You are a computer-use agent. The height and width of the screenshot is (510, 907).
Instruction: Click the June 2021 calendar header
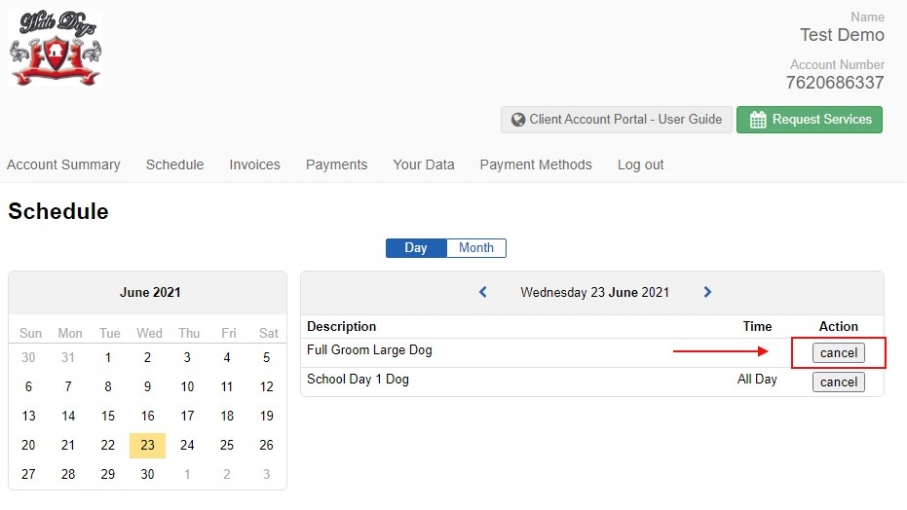click(x=150, y=293)
